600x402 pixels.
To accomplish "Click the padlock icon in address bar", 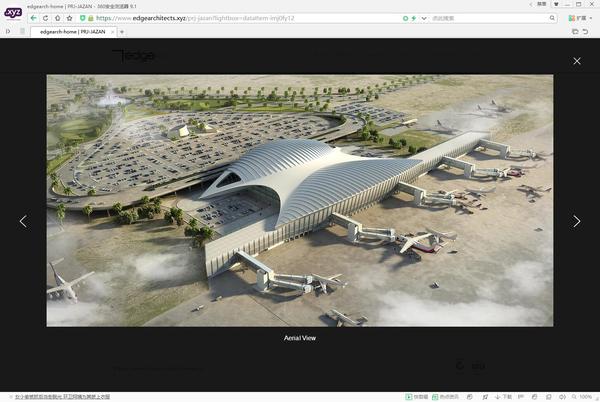I will point(91,18).
